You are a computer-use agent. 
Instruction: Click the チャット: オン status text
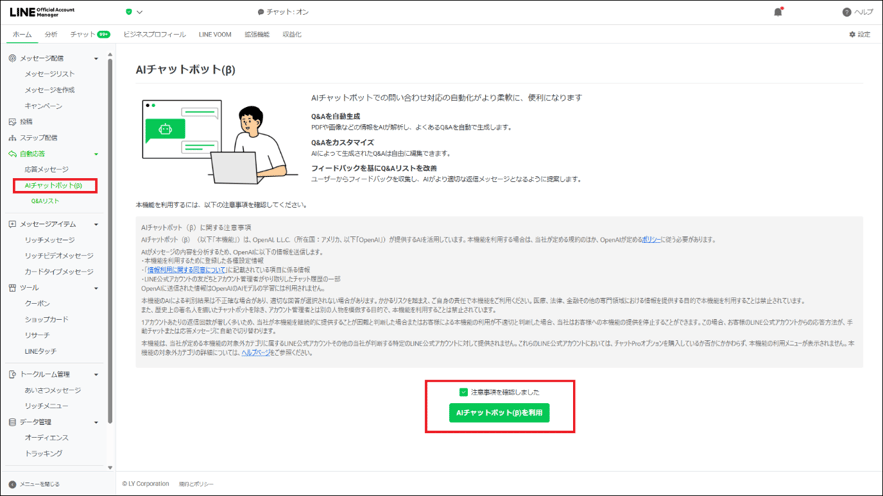(288, 12)
